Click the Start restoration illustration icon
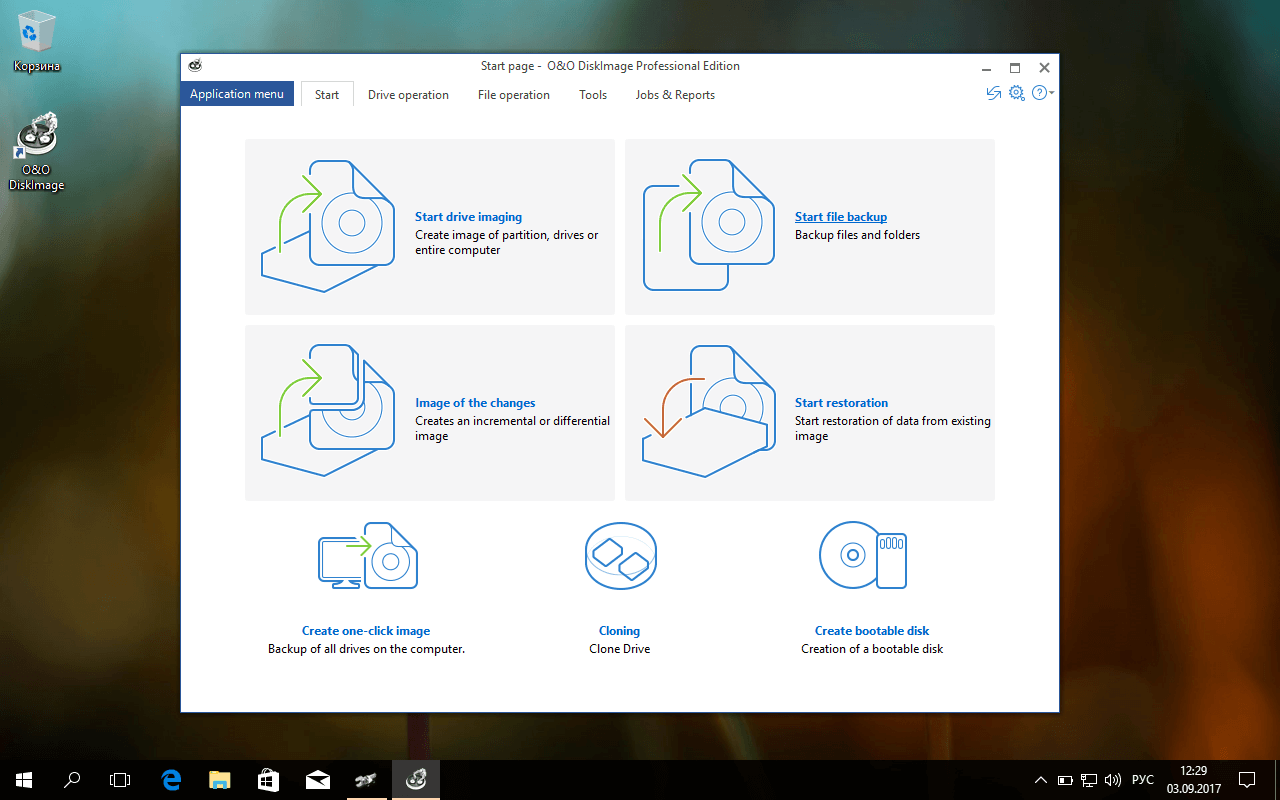 (x=708, y=411)
